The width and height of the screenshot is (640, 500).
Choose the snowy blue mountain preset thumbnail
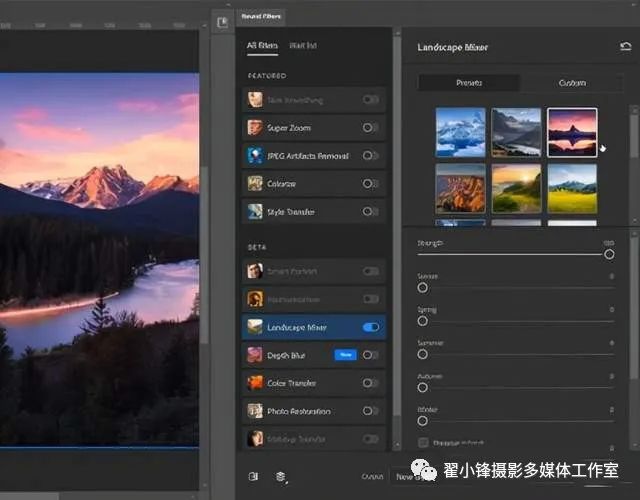click(460, 132)
